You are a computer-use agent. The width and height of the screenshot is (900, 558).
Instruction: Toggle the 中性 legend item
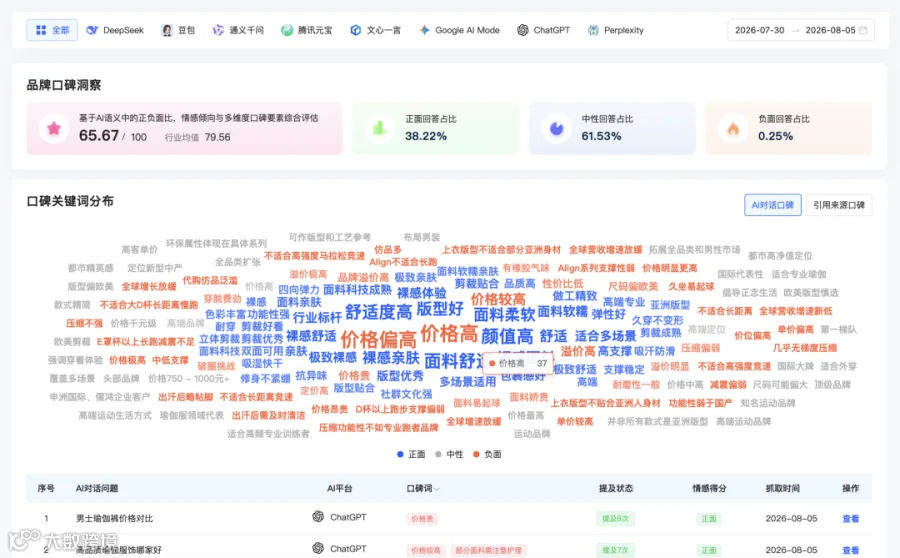coord(449,454)
